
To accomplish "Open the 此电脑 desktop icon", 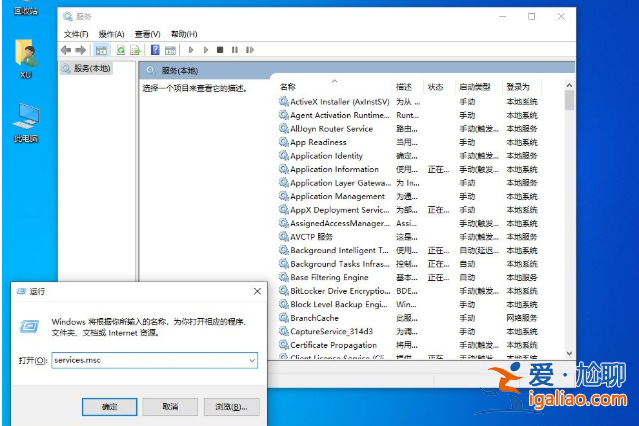I will (26, 123).
